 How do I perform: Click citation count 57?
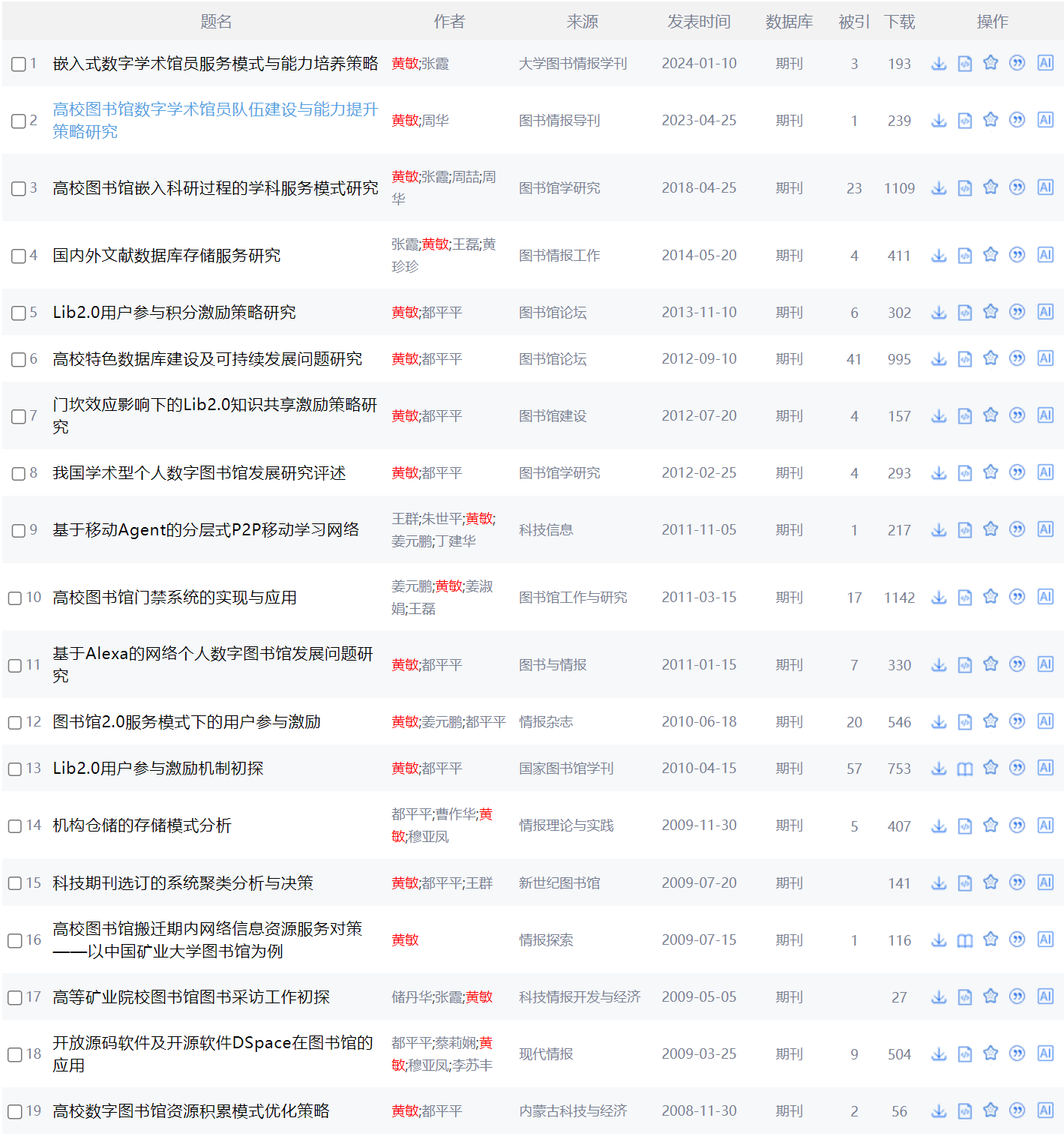pos(854,769)
